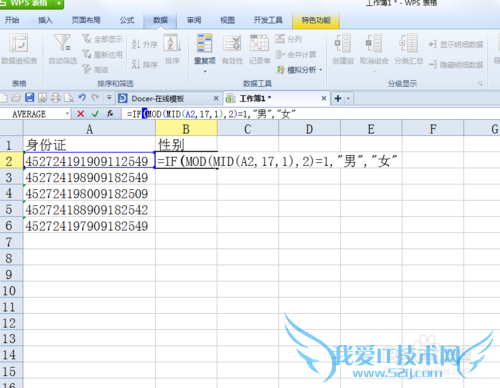Click the 重复项 duplicates icon

click(x=204, y=43)
